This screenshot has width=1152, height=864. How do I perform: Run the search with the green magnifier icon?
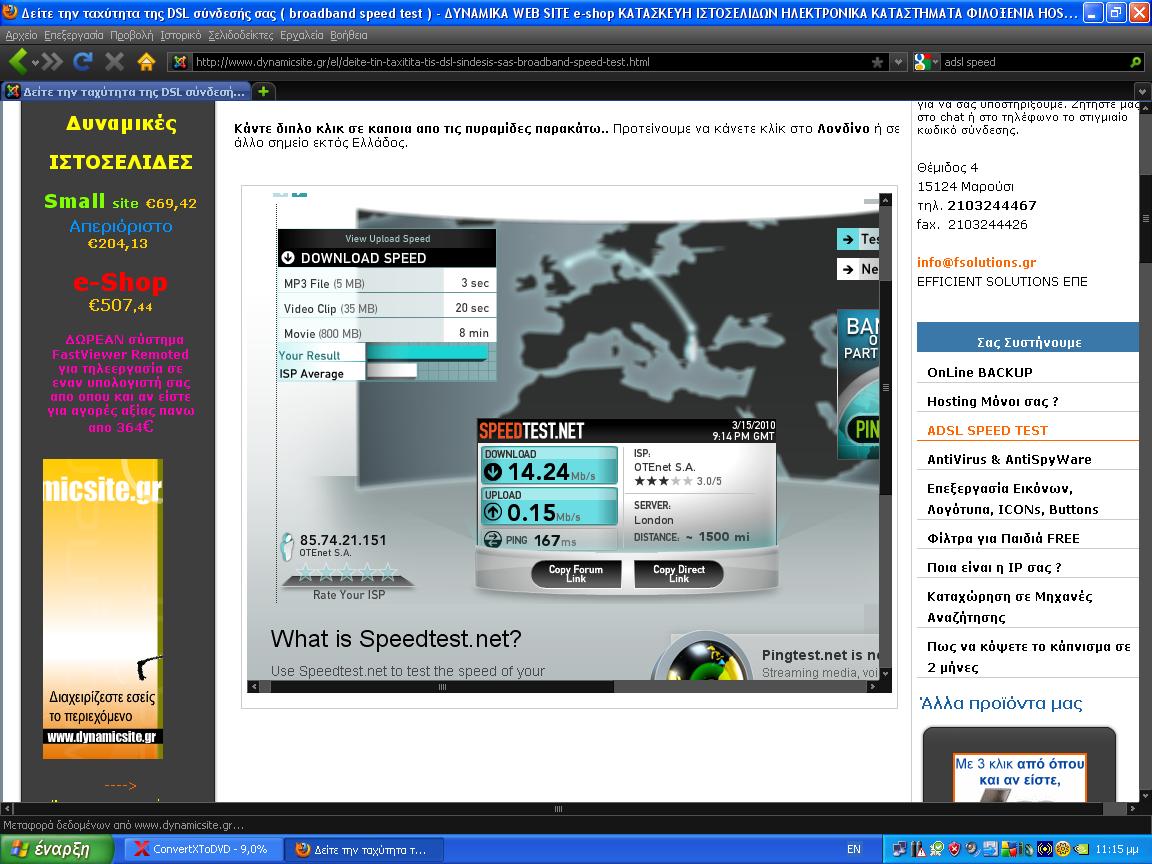[1136, 62]
